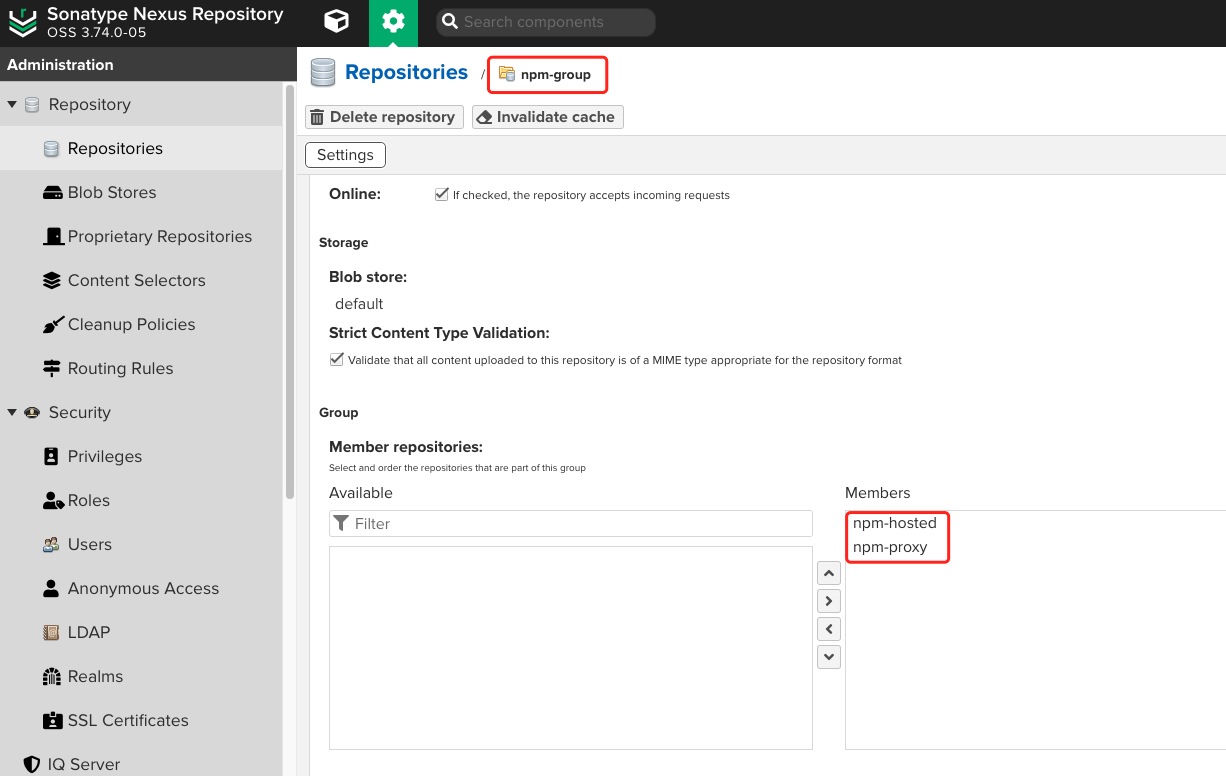
Task: Collapse the Repository tree section
Action: pos(12,105)
